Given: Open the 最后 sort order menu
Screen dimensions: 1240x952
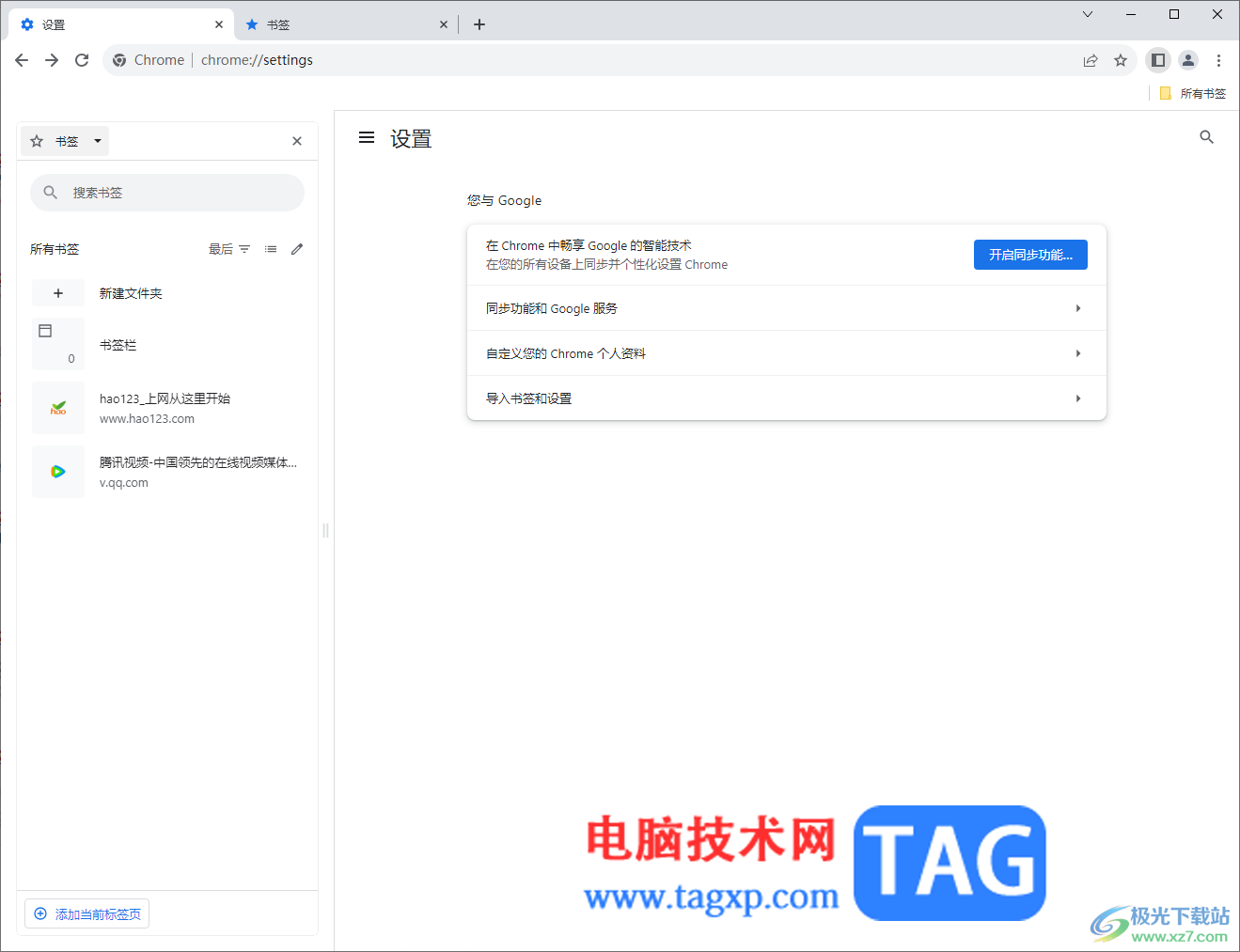Looking at the screenshot, I should 229,249.
